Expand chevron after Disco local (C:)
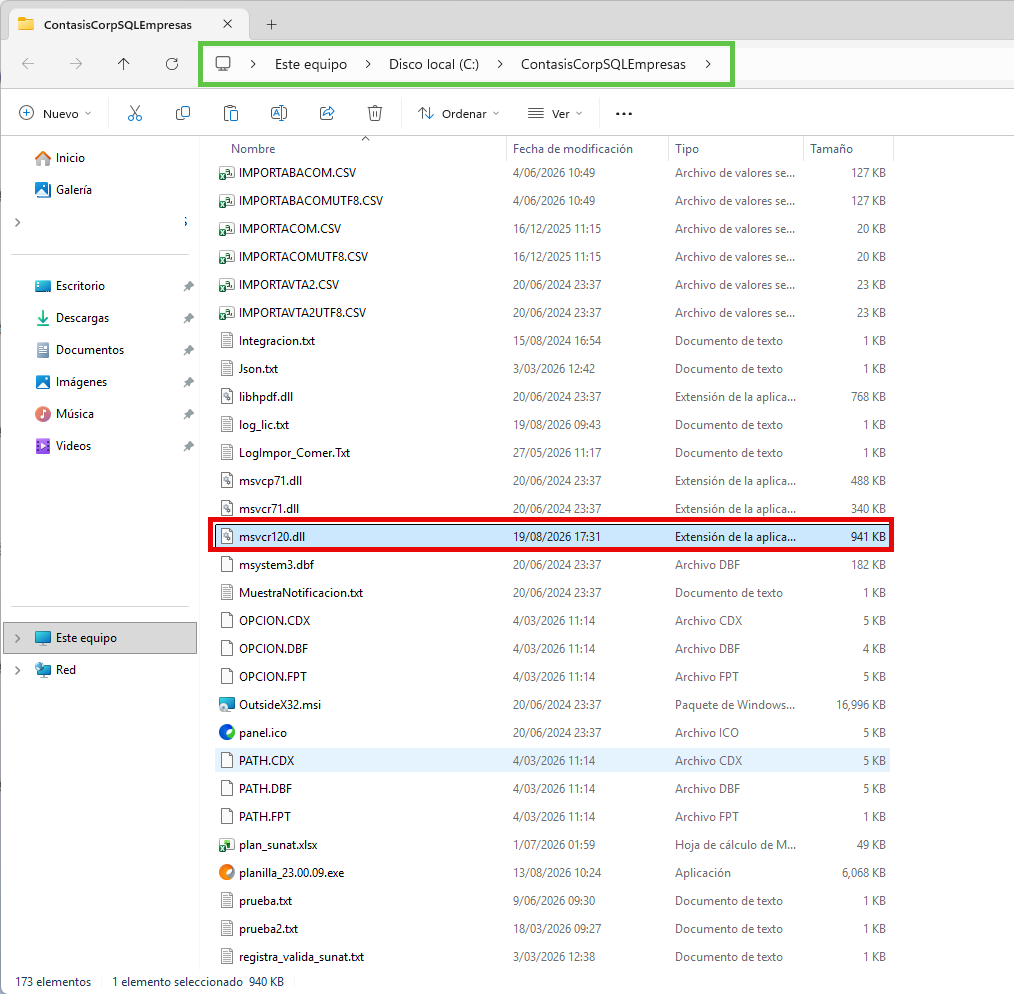Viewport: 1014px width, 994px height. point(500,64)
